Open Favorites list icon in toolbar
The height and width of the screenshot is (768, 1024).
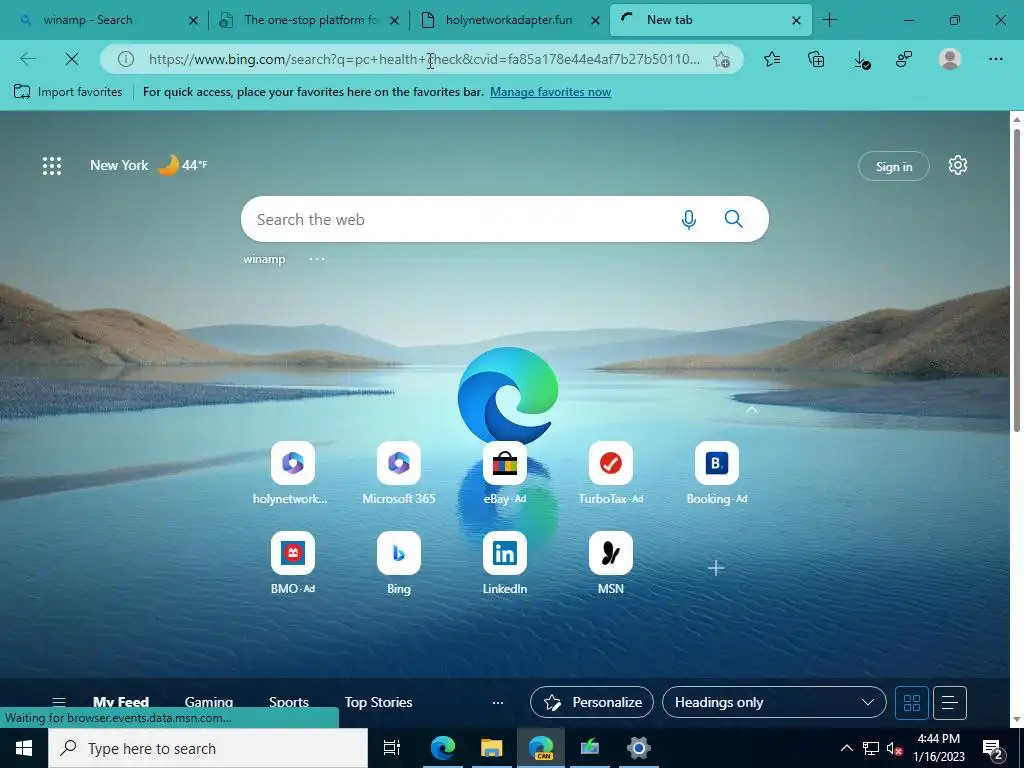click(x=772, y=59)
